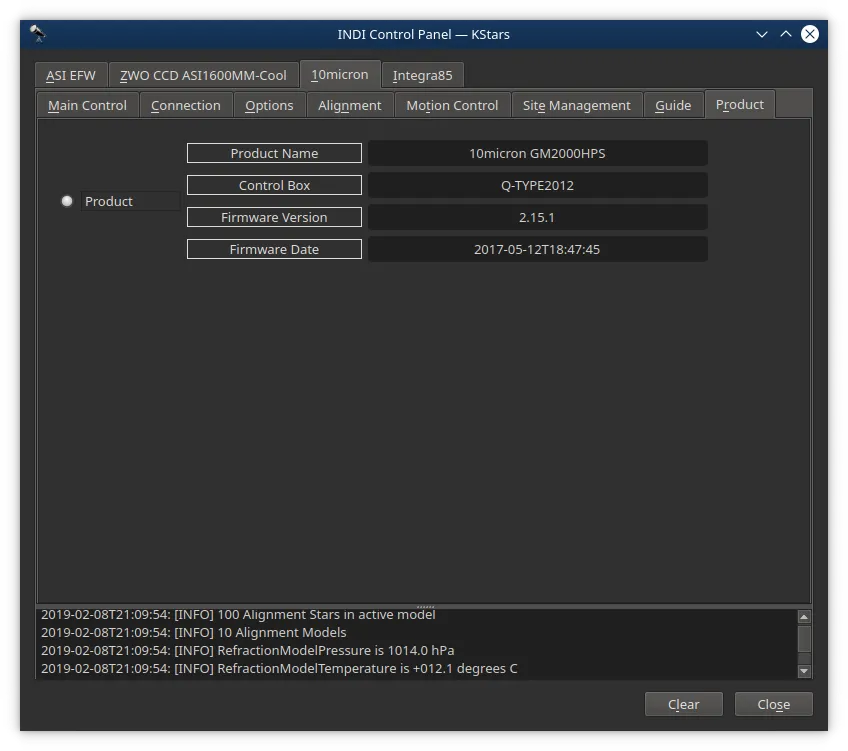Screen dimensions: 848x751
Task: Click the KStars telescope icon in title bar
Action: pos(37,34)
